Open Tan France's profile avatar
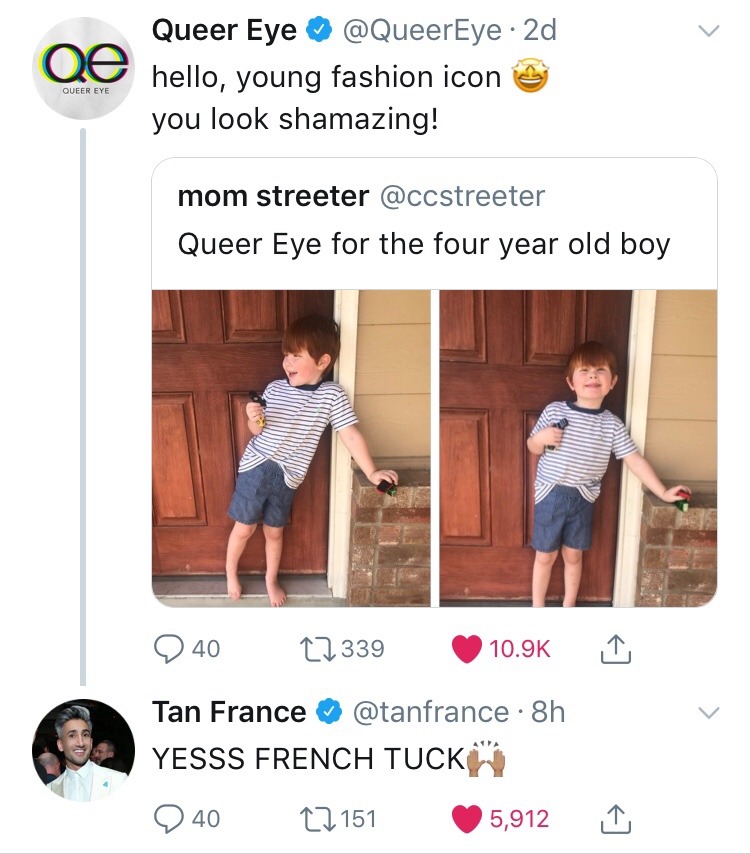 (84, 750)
